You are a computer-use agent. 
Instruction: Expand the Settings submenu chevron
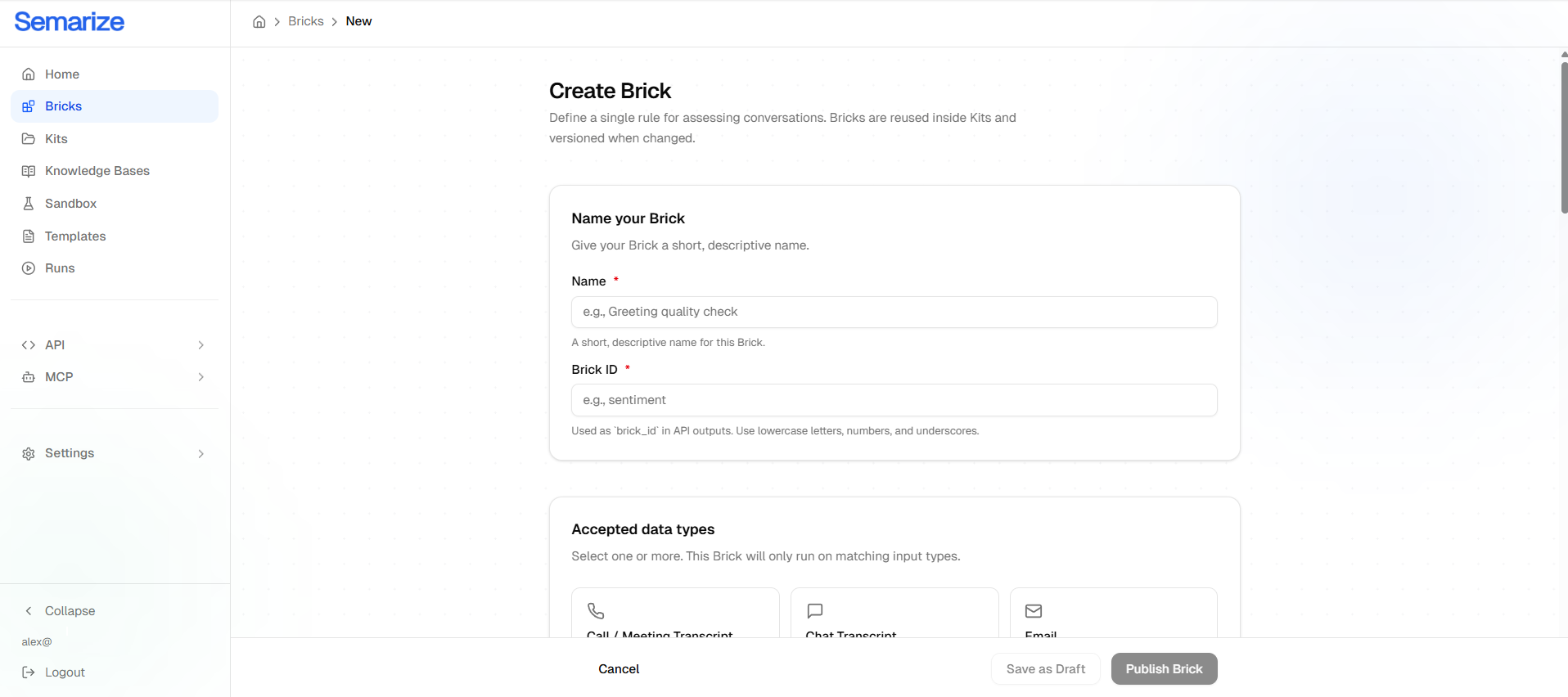(x=201, y=454)
